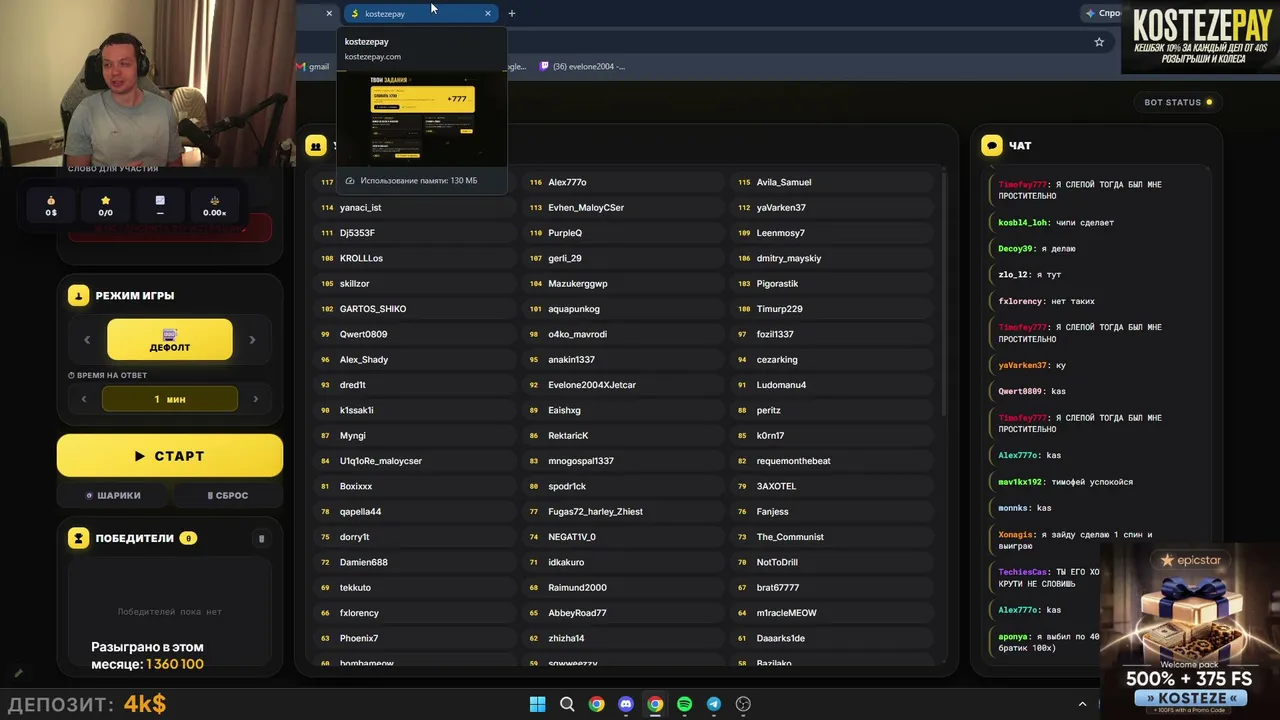This screenshot has width=1280, height=720.
Task: Select participant Dj5353F
Action: pos(414,233)
